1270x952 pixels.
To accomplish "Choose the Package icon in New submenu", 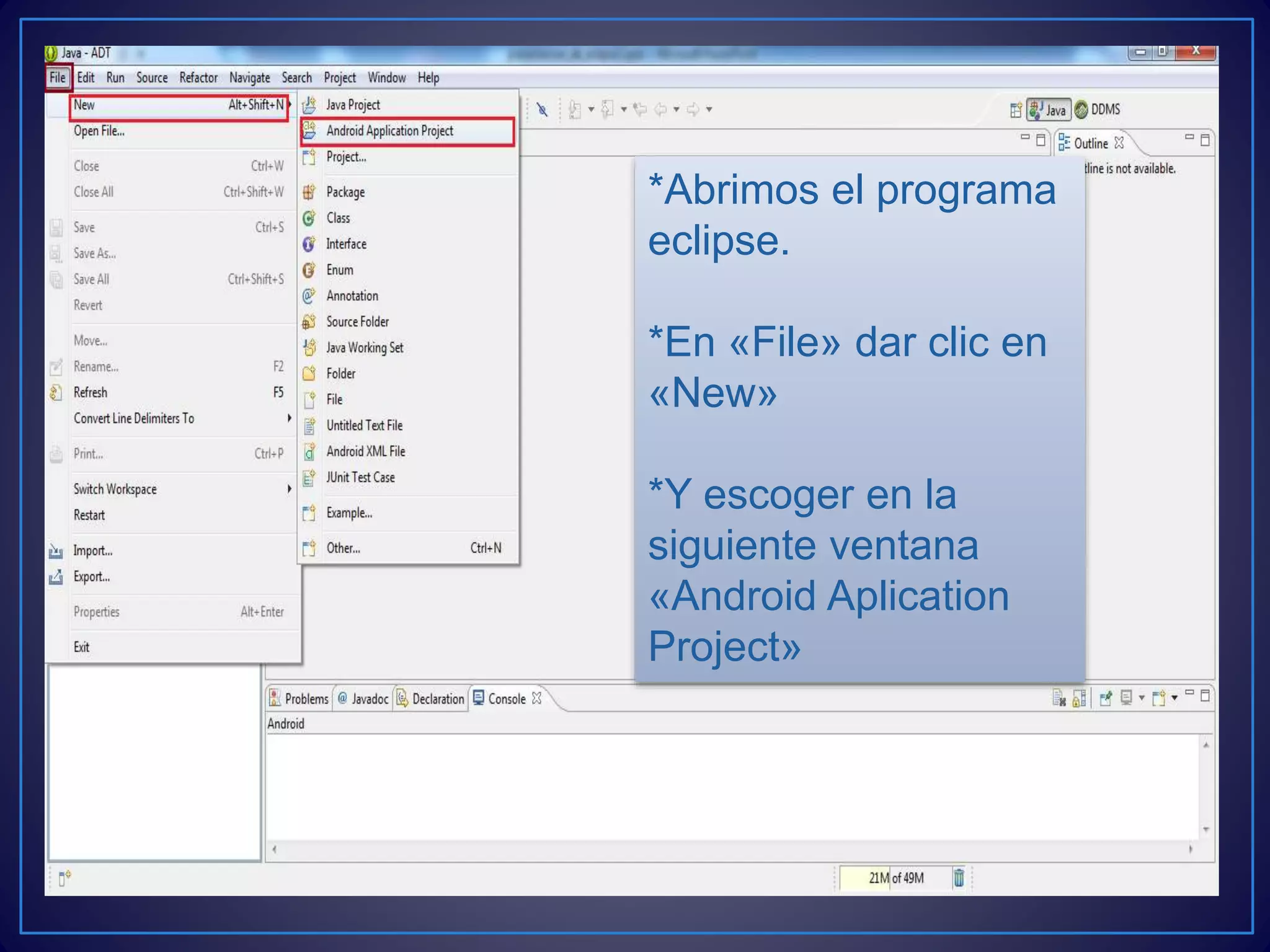I will pos(309,192).
